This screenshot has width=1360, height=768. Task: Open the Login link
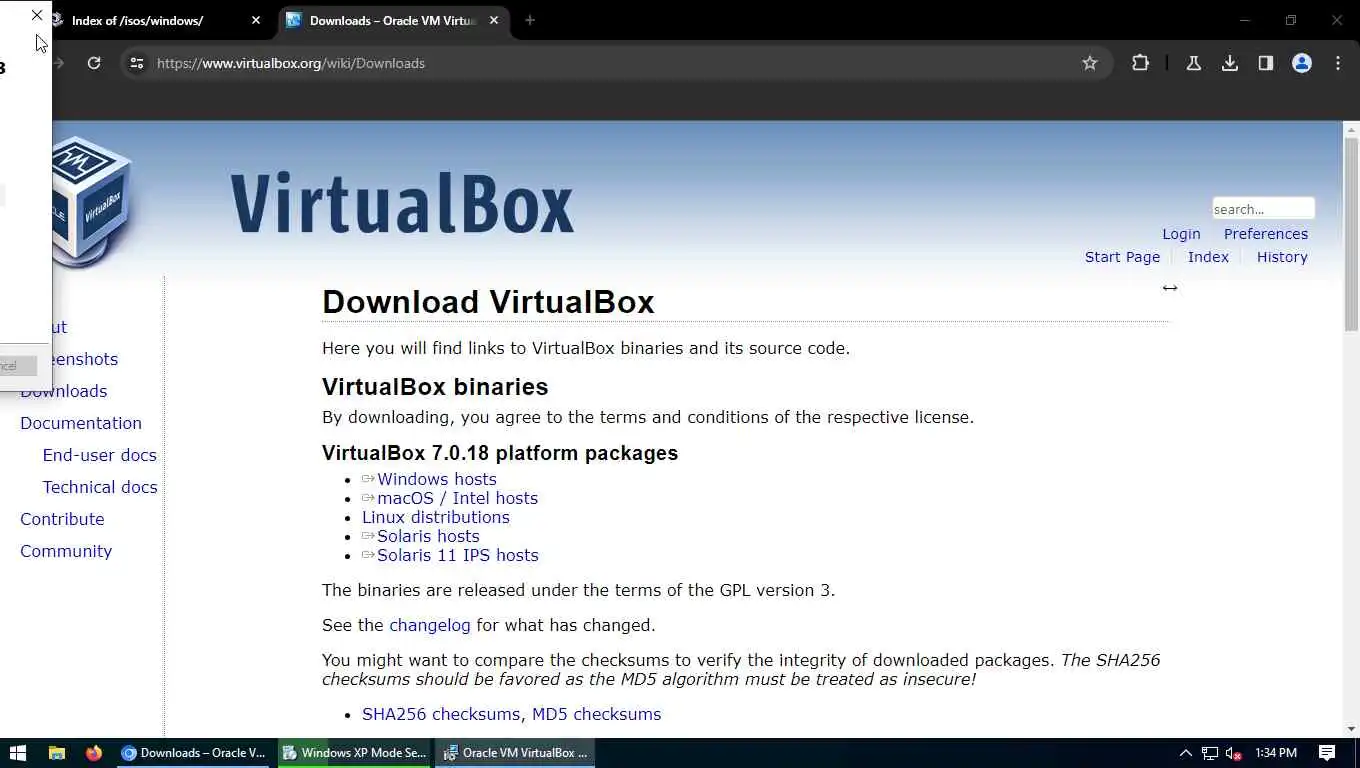1181,234
